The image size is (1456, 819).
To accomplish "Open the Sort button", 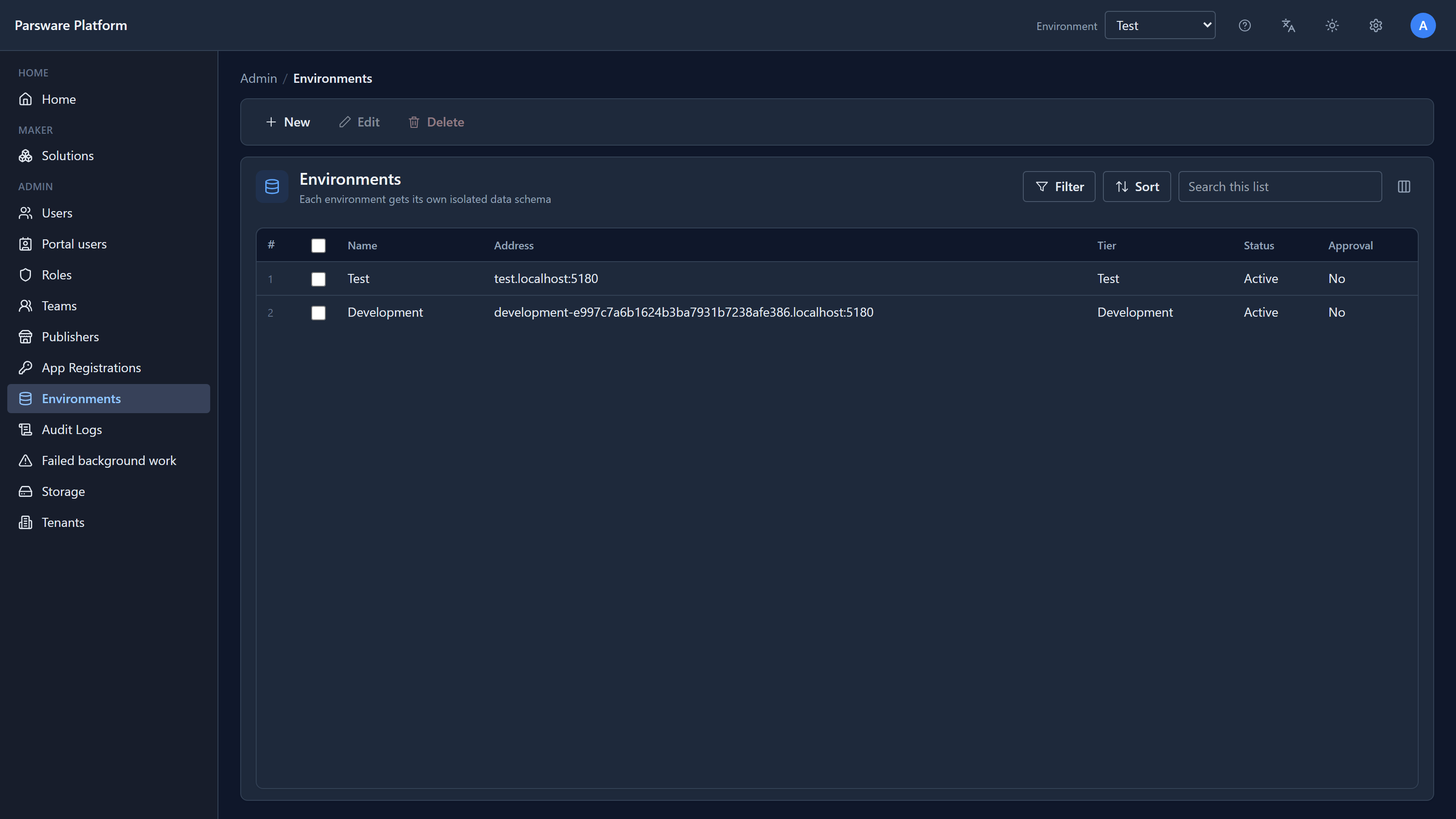I will [x=1137, y=187].
